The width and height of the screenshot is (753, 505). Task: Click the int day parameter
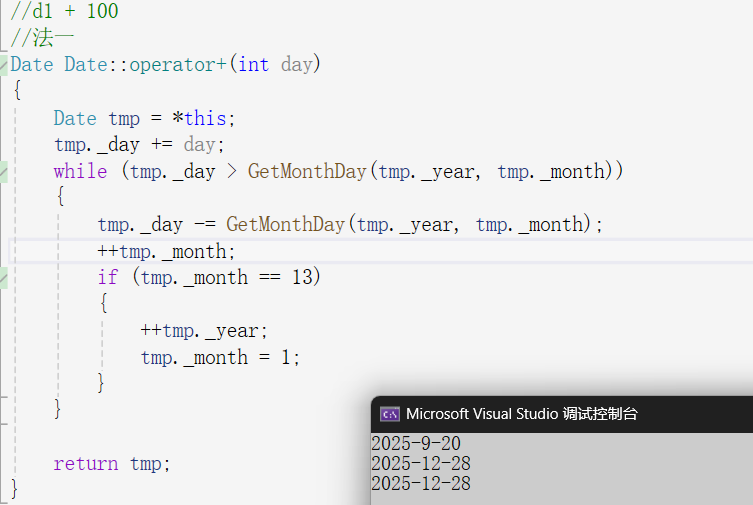pos(276,64)
